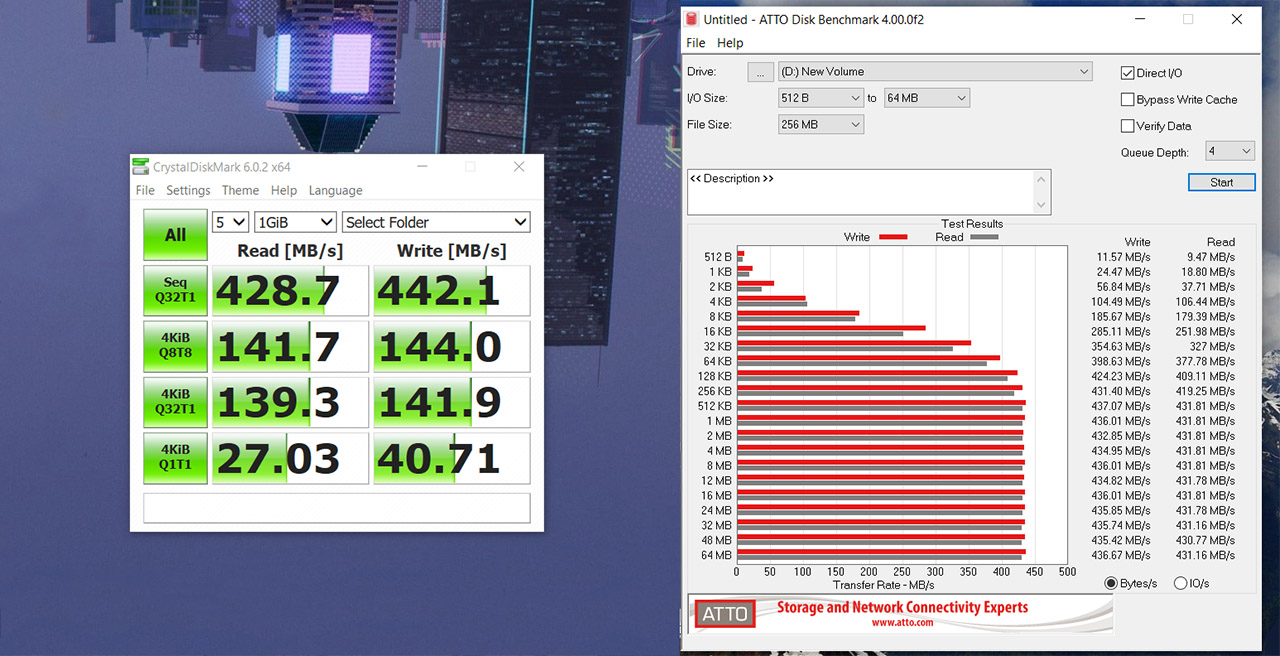1280x656 pixels.
Task: Click the 8 KB read value 179.39 MB/s
Action: tap(1205, 317)
